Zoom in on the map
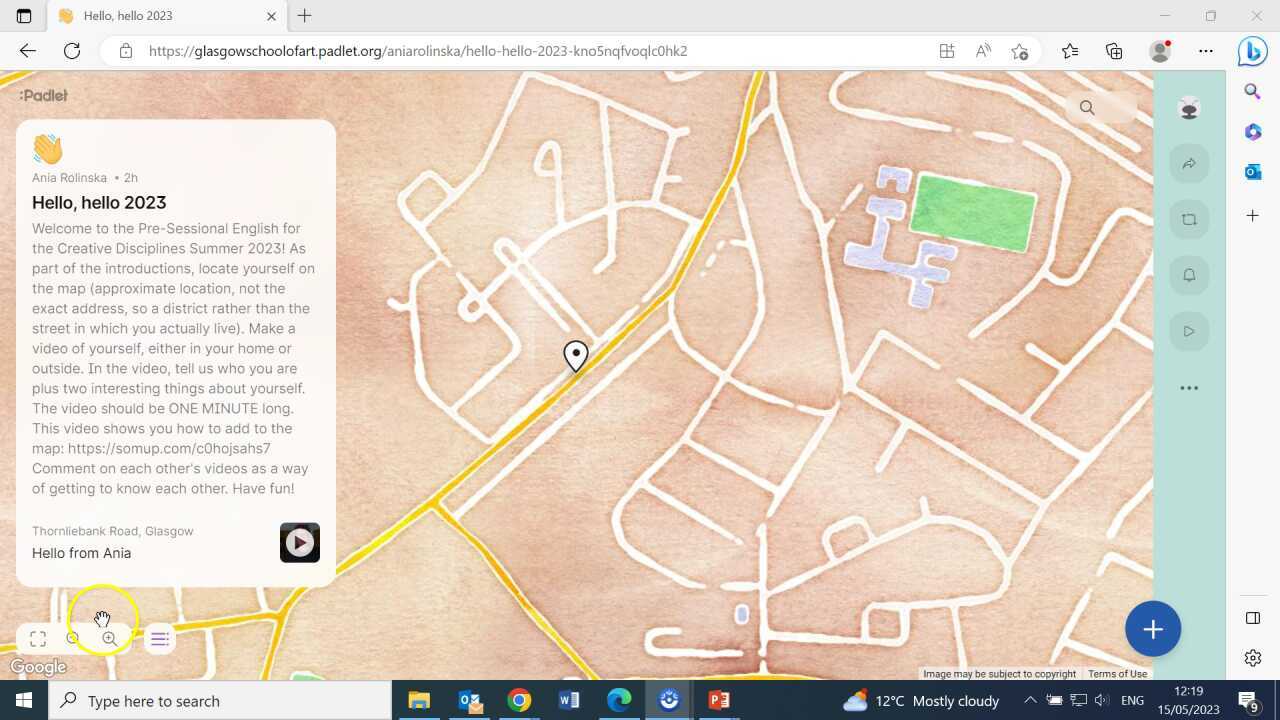The height and width of the screenshot is (720, 1280). (x=110, y=637)
